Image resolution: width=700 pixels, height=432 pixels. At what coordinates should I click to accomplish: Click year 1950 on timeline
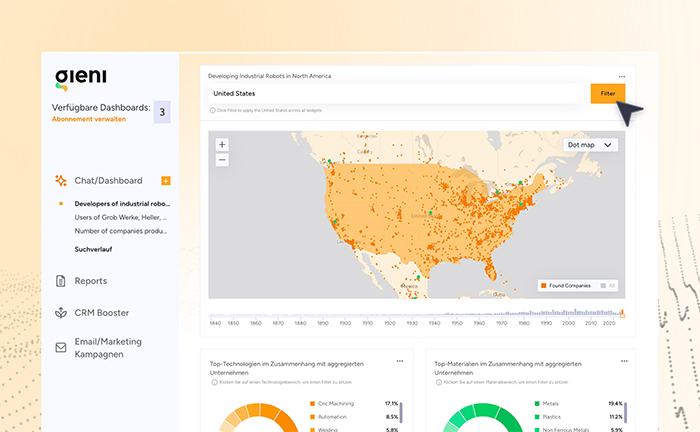[457, 323]
